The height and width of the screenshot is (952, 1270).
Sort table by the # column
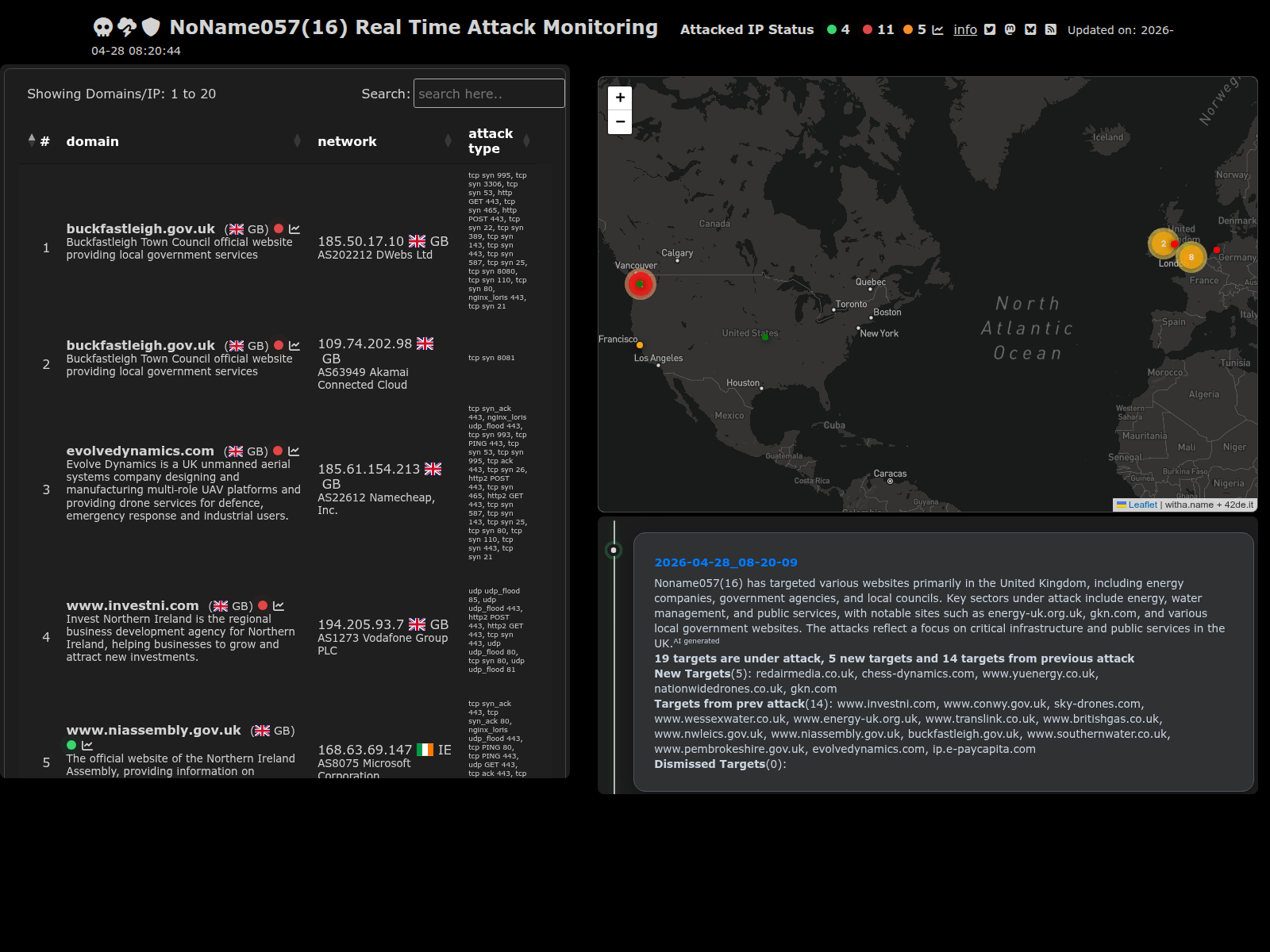pos(39,141)
